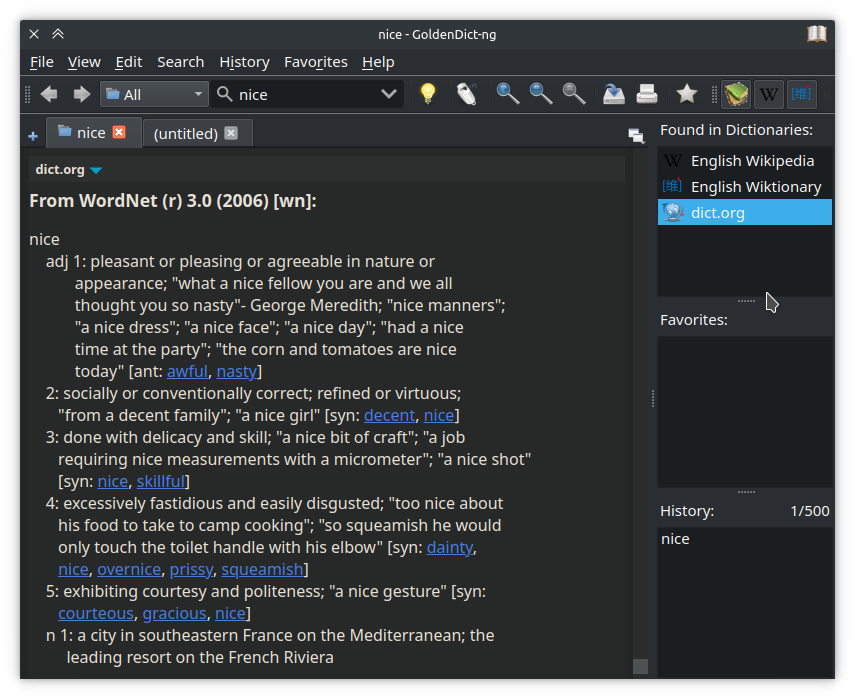Viewport: 855px width, 699px height.
Task: Toggle the Wikipedia dictionary button in toolbar
Action: (x=768, y=94)
